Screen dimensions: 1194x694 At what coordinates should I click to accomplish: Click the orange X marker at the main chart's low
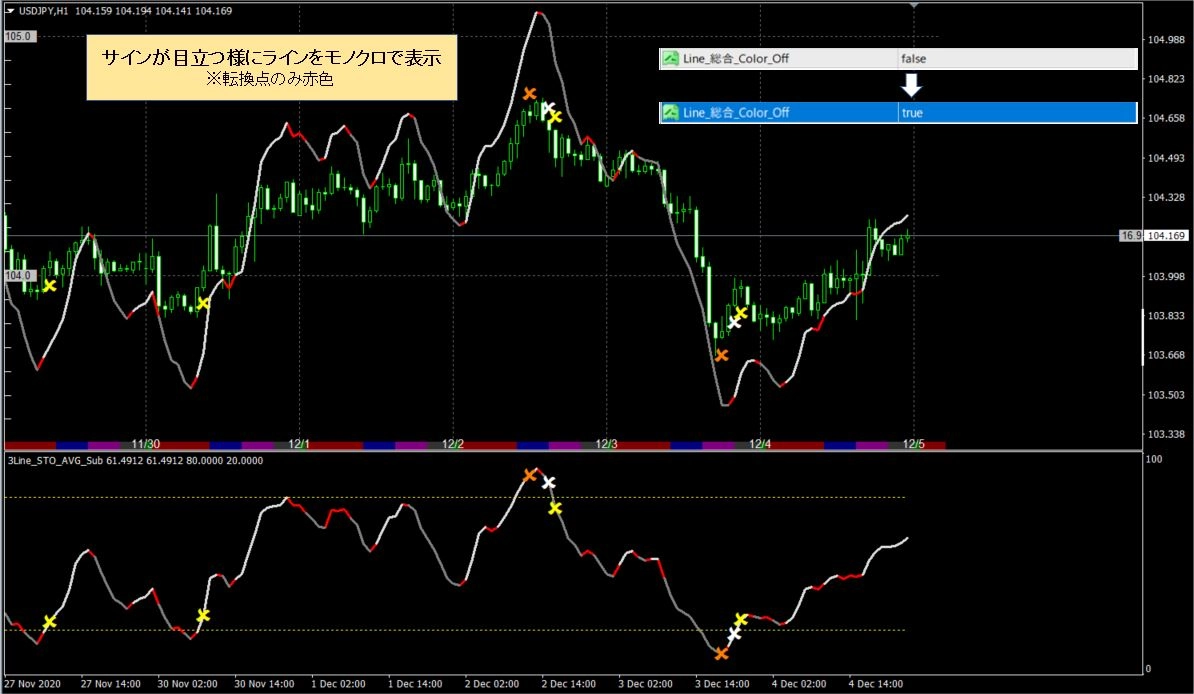(721, 355)
